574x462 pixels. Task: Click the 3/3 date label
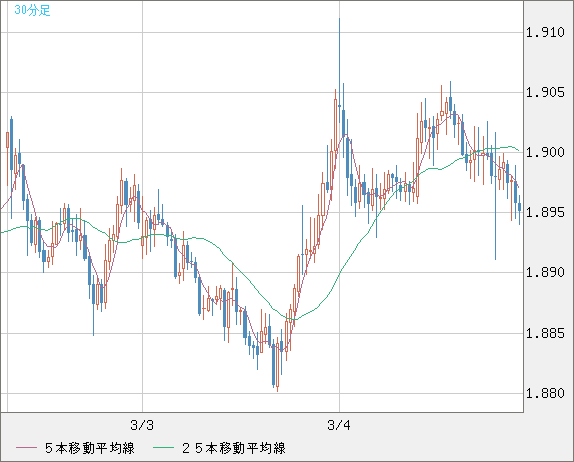click(142, 425)
